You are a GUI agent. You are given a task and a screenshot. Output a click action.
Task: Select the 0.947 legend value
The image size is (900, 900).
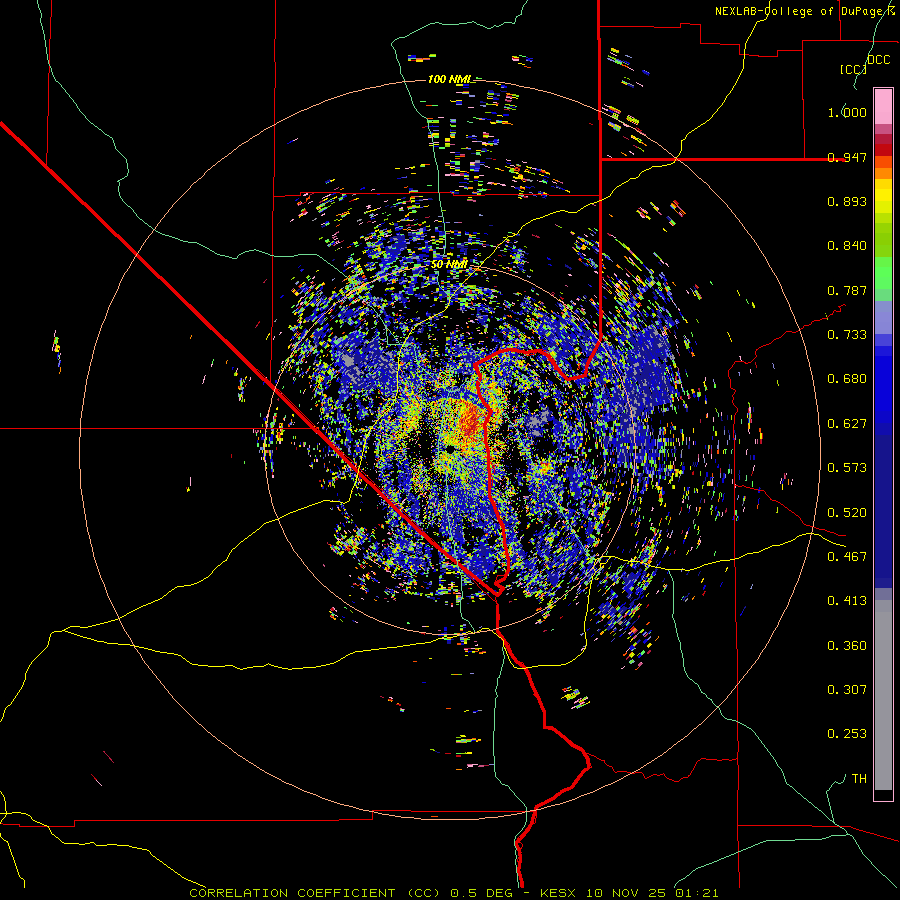point(847,157)
